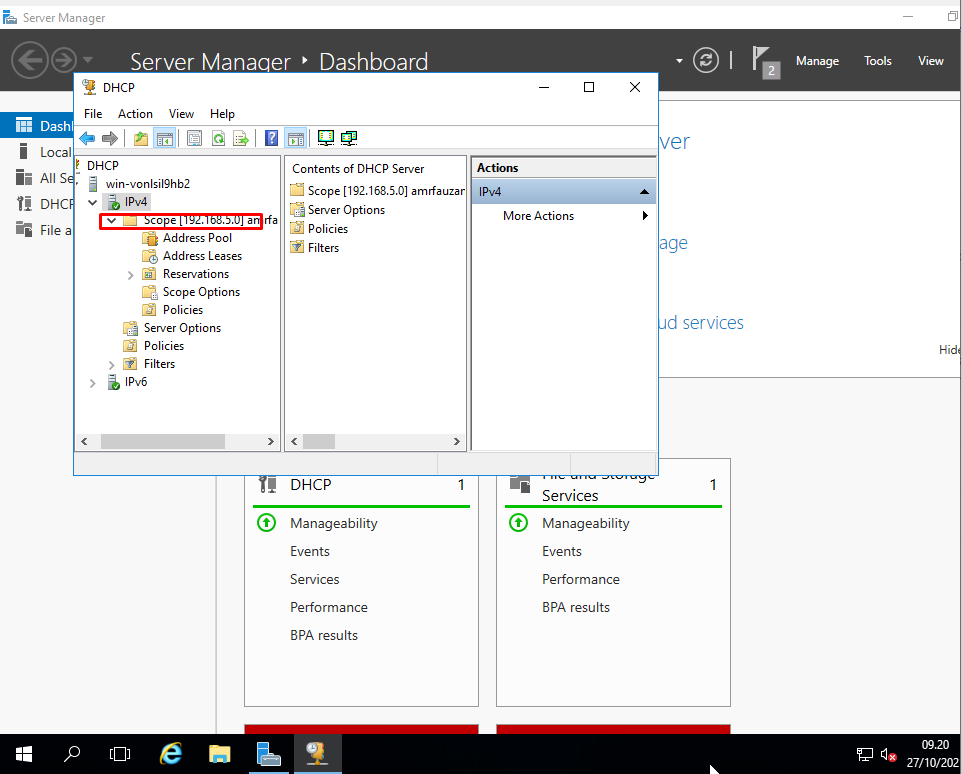Toggle Show/Hide Action Pane toolbar icon
The width and height of the screenshot is (963, 774).
(295, 138)
